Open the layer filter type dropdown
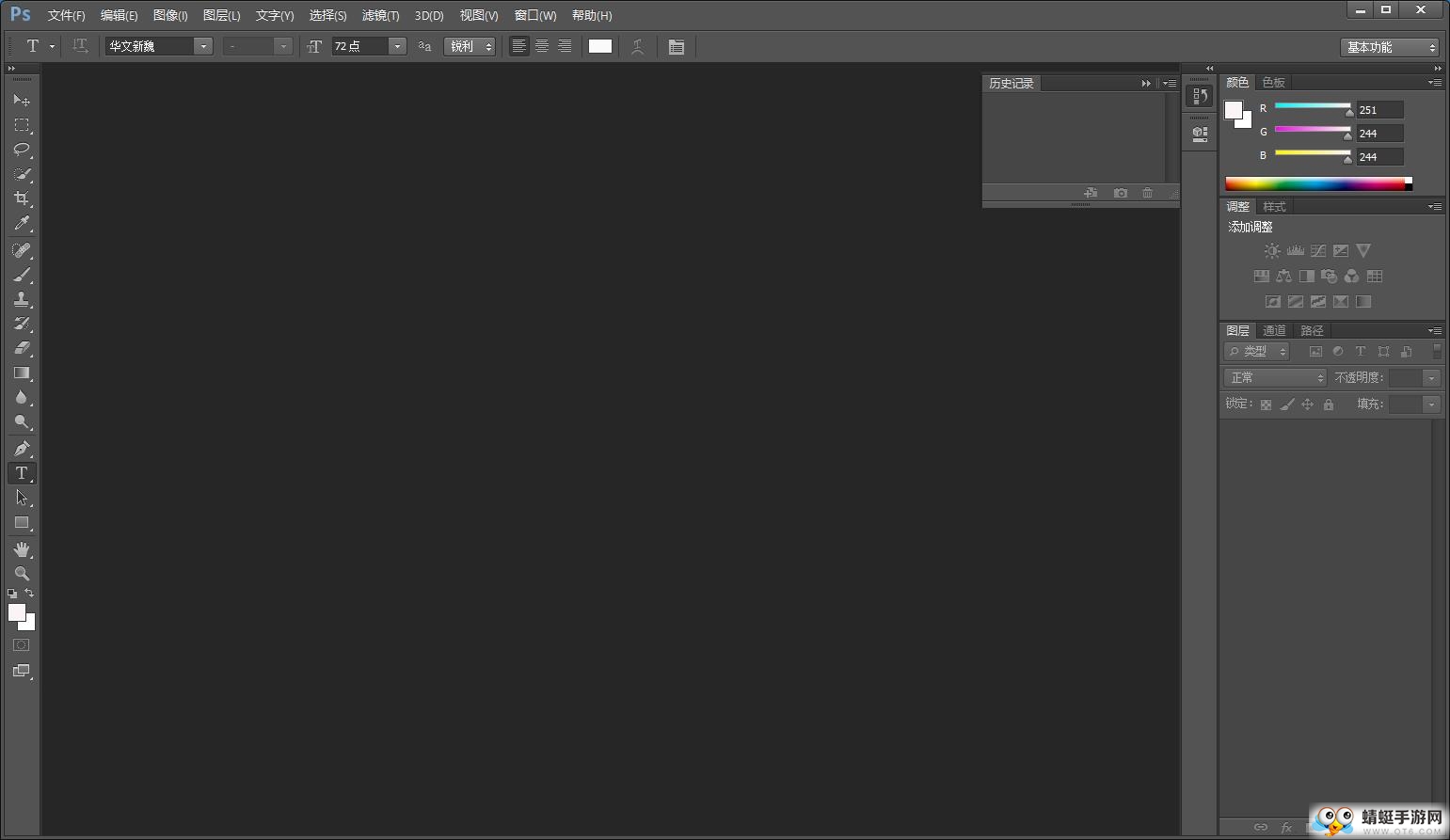 1256,352
